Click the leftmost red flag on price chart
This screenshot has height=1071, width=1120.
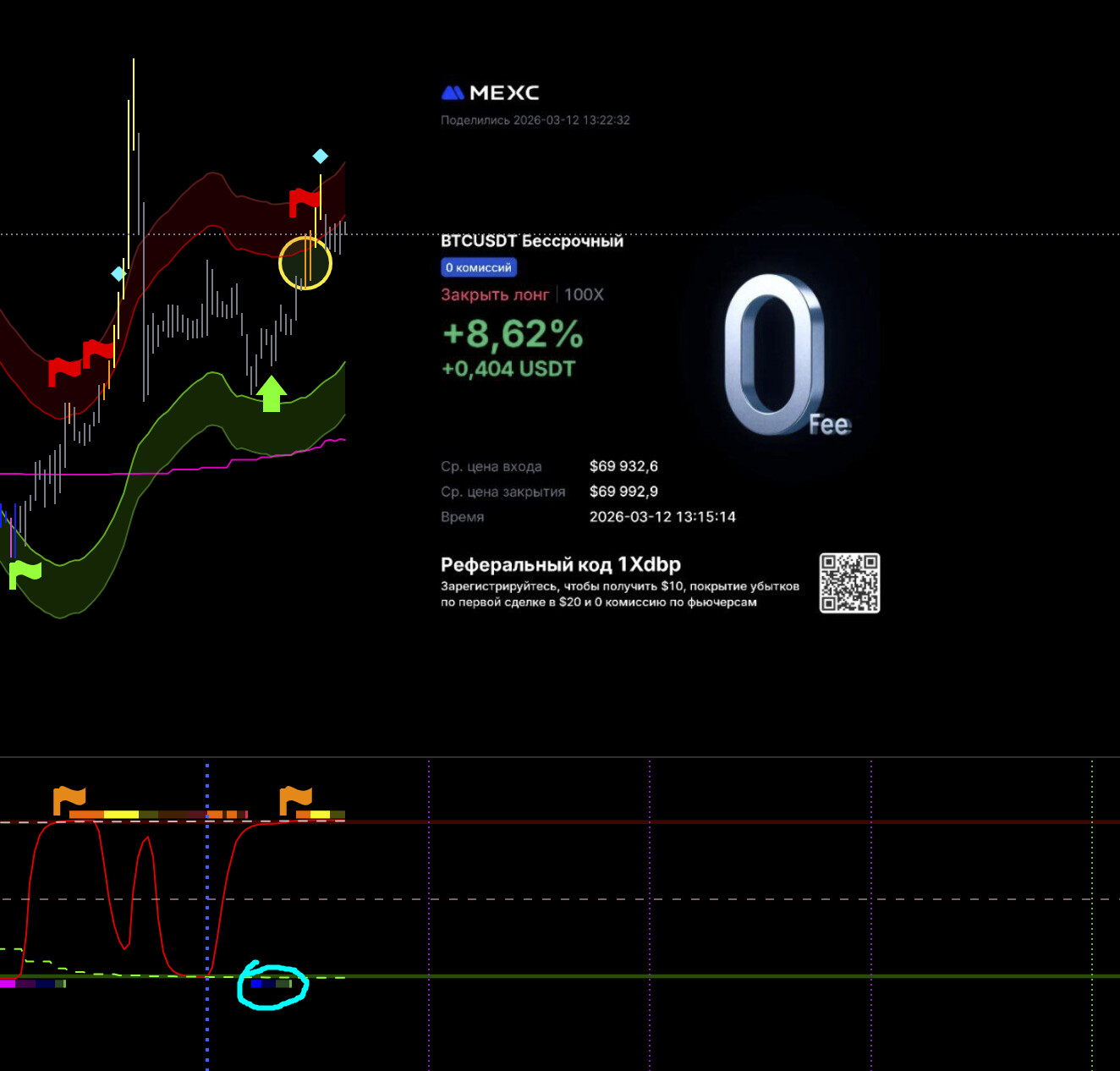coord(63,371)
